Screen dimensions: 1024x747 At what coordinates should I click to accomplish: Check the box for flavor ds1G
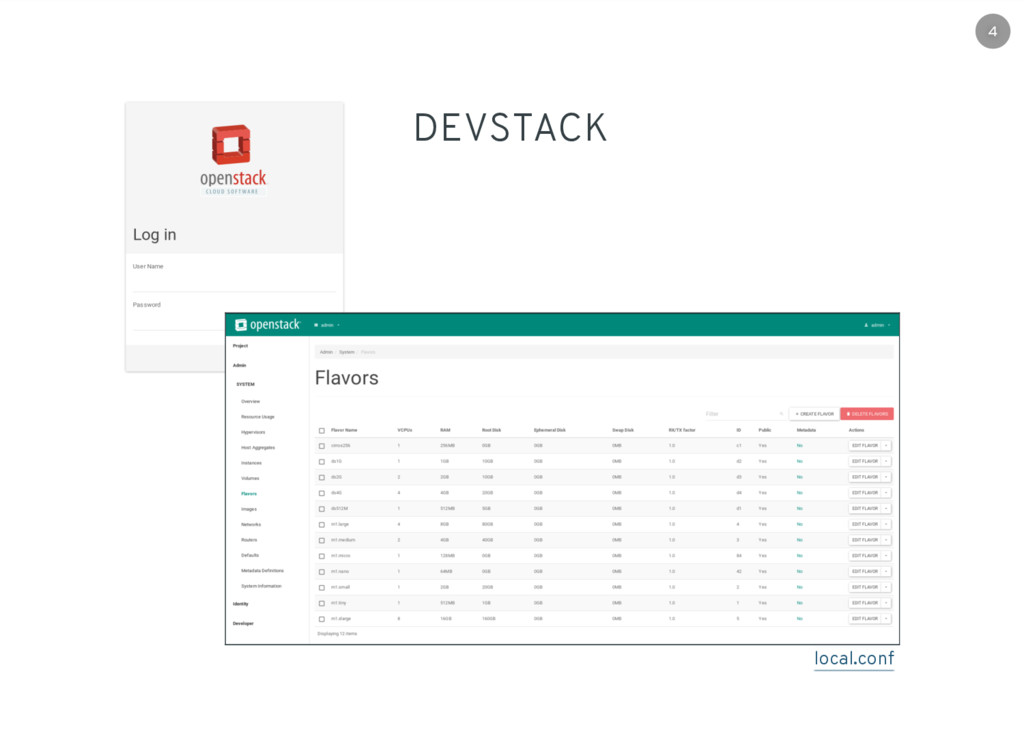tap(321, 462)
